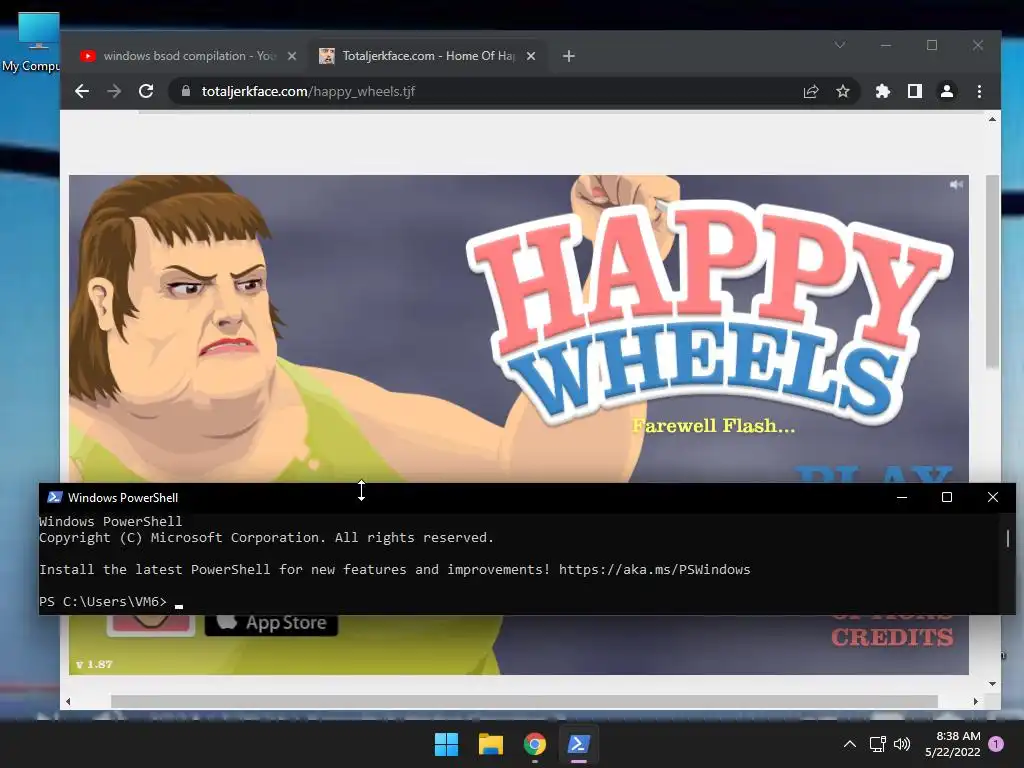Go back in Chrome browser
Image resolution: width=1024 pixels, height=768 pixels.
click(x=82, y=91)
